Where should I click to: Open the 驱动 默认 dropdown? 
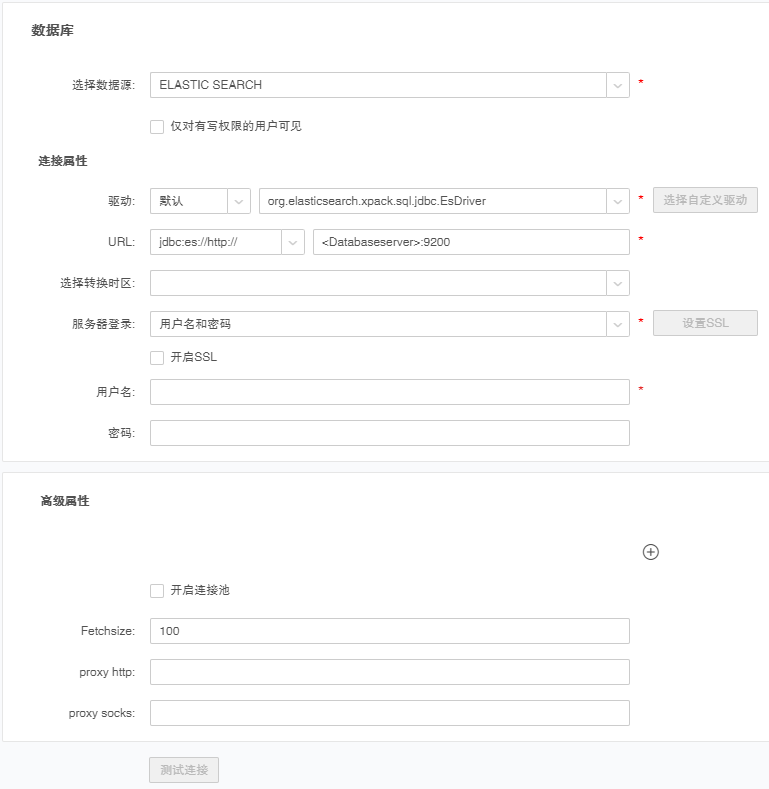pos(200,201)
